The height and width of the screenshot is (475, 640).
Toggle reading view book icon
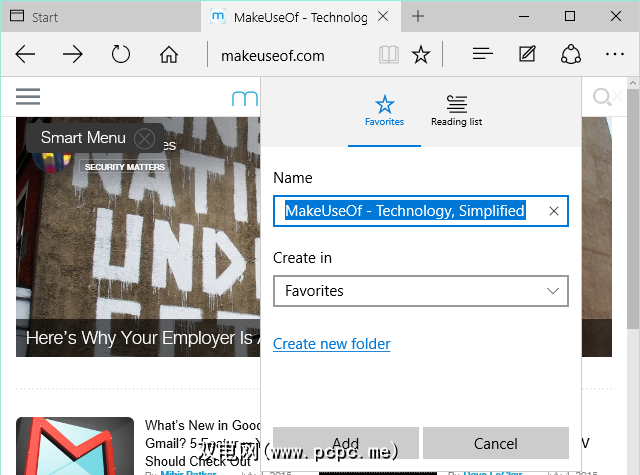[x=389, y=54]
